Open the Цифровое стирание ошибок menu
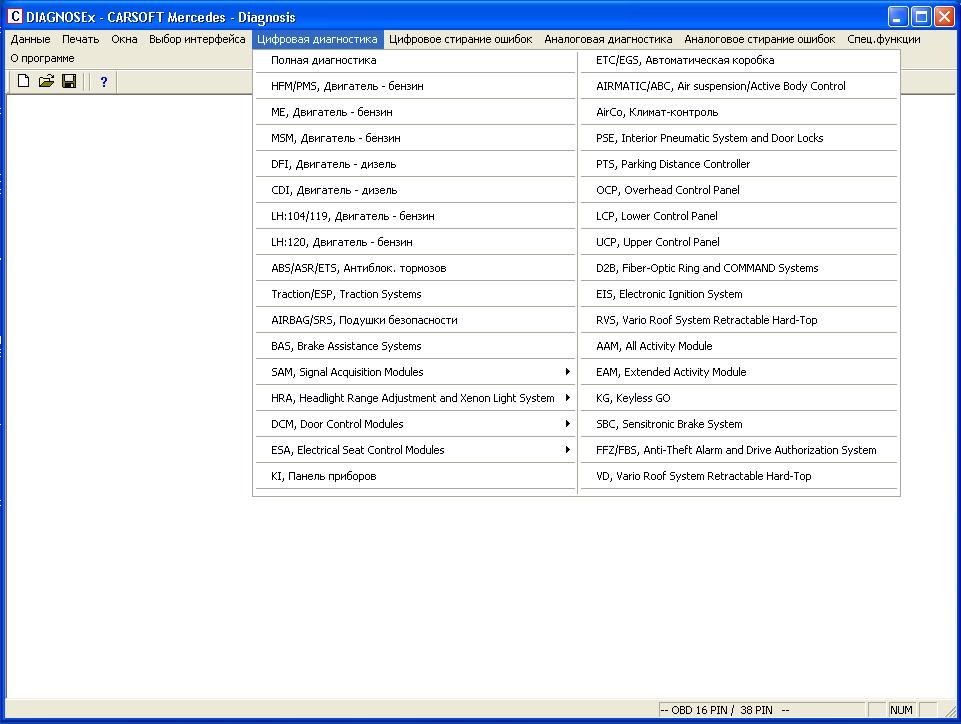This screenshot has width=961, height=724. [x=461, y=39]
